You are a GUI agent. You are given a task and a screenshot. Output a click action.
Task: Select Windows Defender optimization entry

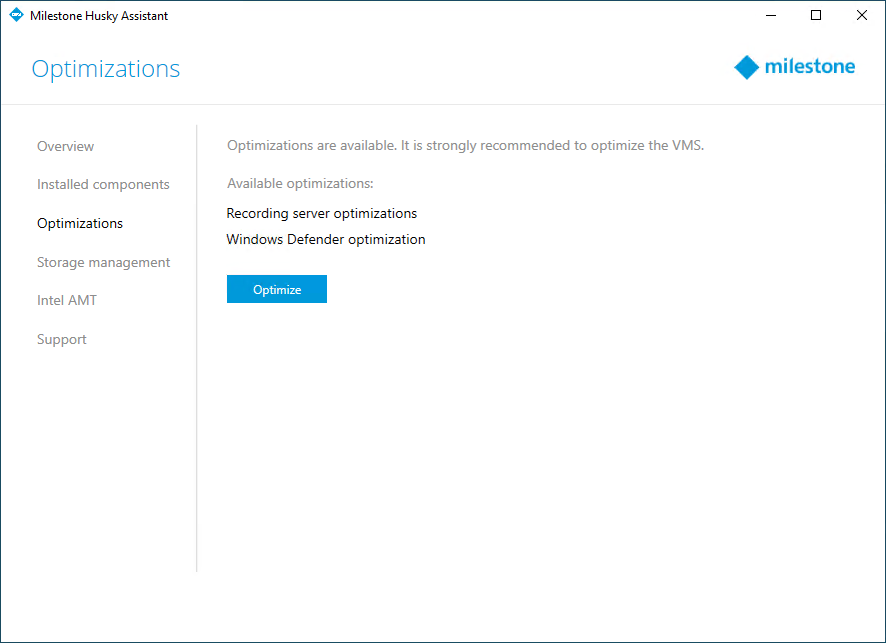tap(326, 240)
